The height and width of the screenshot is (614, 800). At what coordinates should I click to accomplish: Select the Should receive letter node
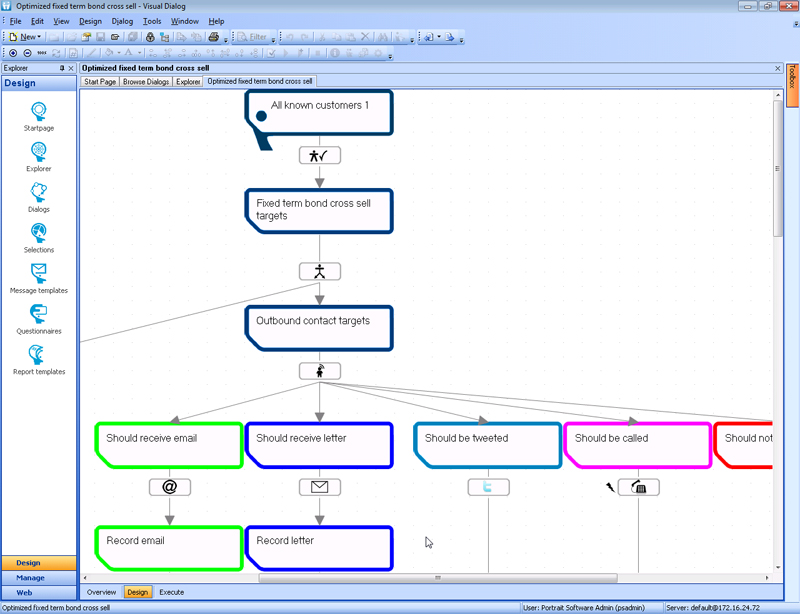tap(319, 445)
